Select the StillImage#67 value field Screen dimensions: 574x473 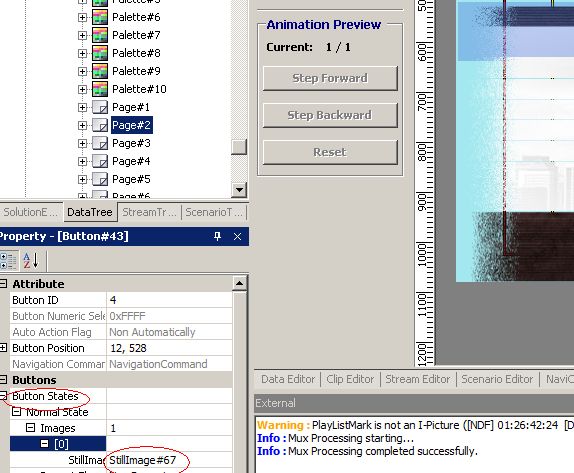click(x=169, y=460)
